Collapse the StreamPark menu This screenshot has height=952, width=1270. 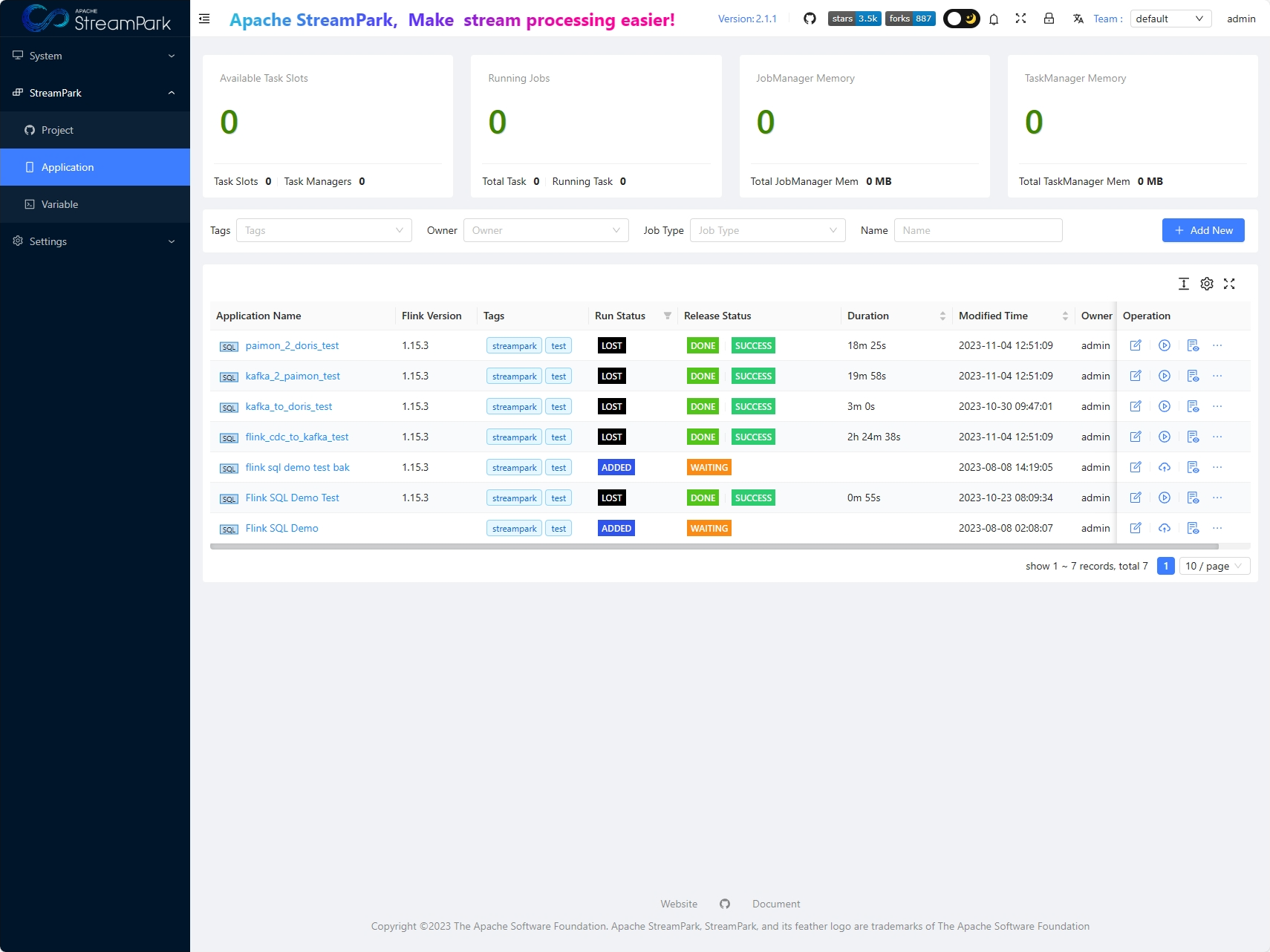95,93
